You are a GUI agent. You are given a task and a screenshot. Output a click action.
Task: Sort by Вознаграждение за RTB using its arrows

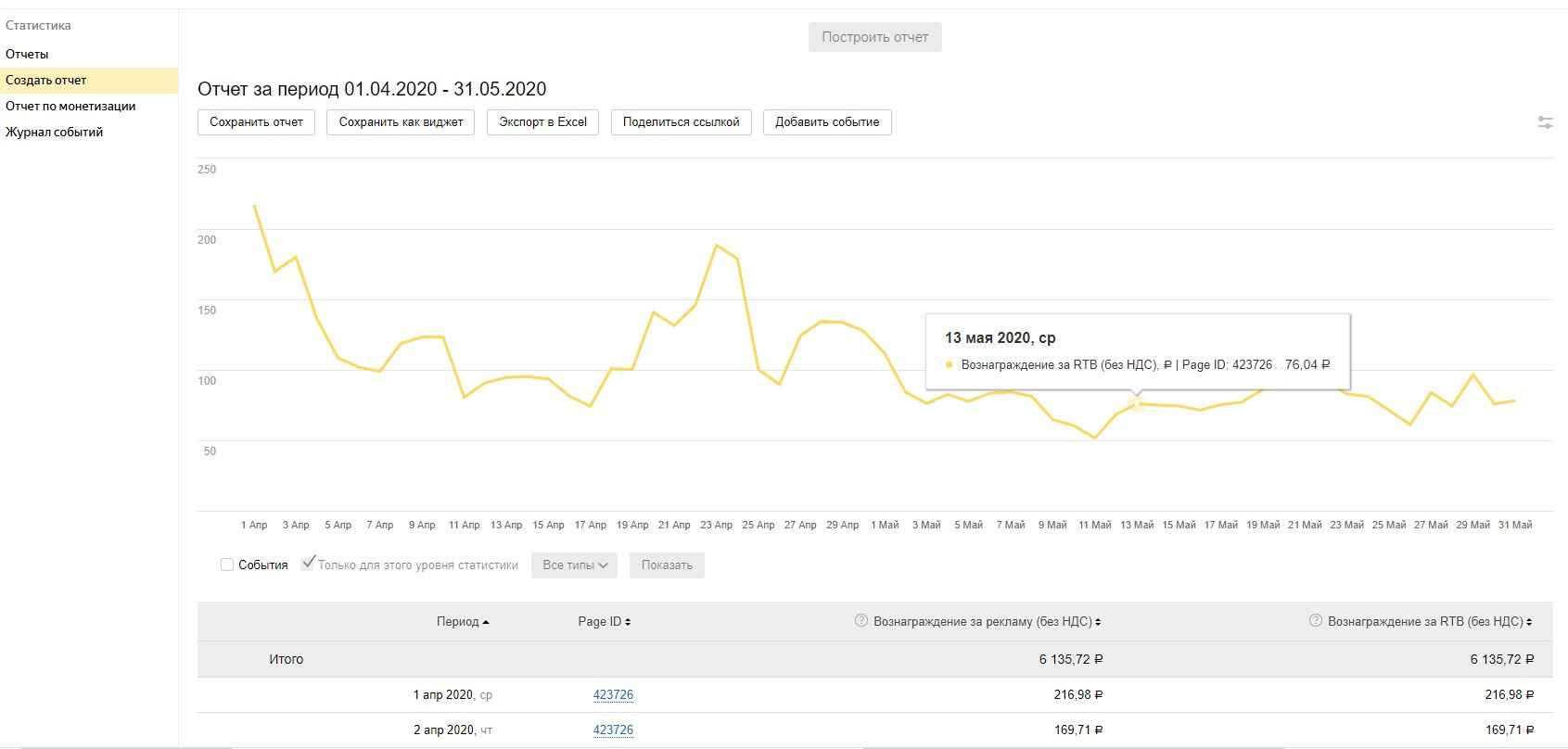click(x=1529, y=622)
